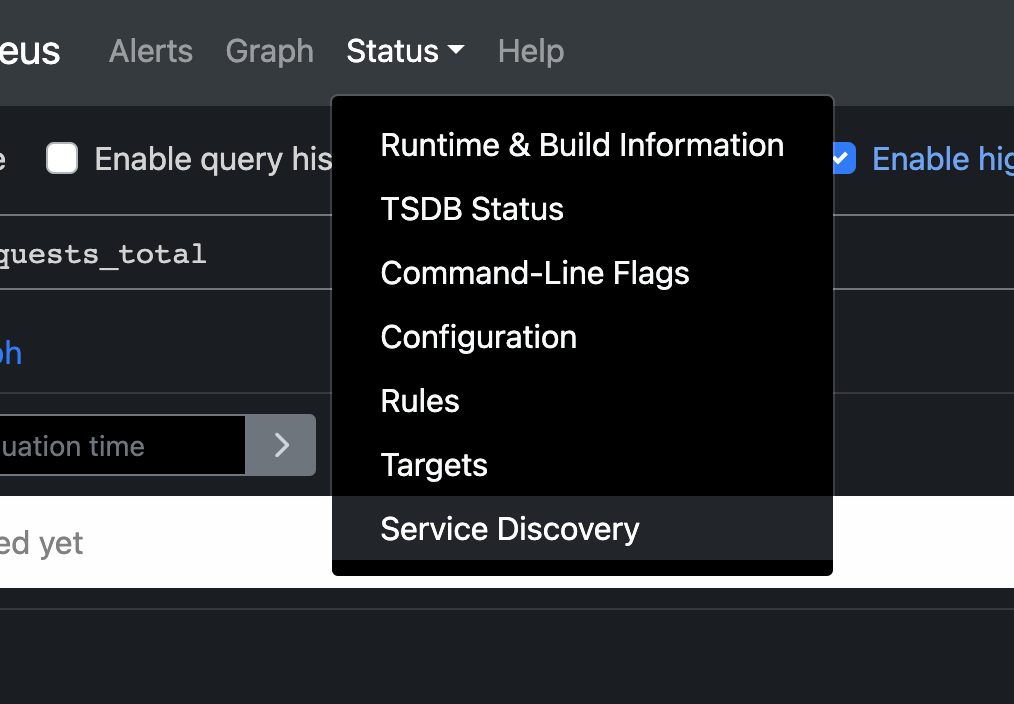This screenshot has height=704, width=1014.
Task: Toggle the Enable query history checkbox
Action: pyautogui.click(x=62, y=159)
